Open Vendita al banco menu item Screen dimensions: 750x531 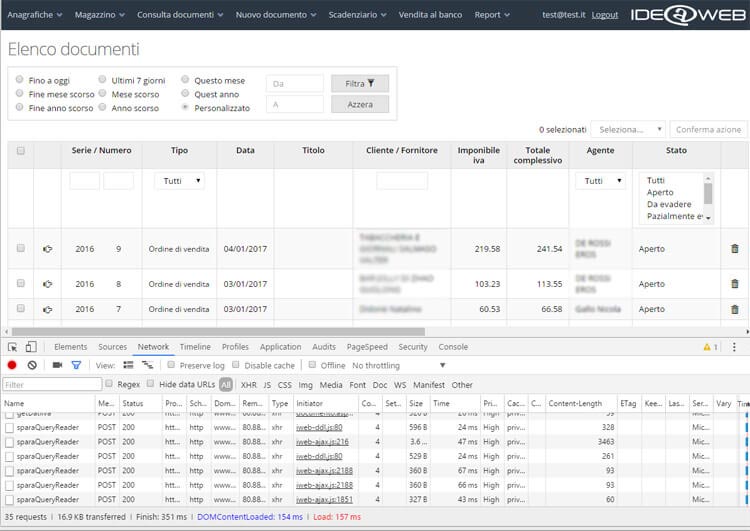click(430, 15)
